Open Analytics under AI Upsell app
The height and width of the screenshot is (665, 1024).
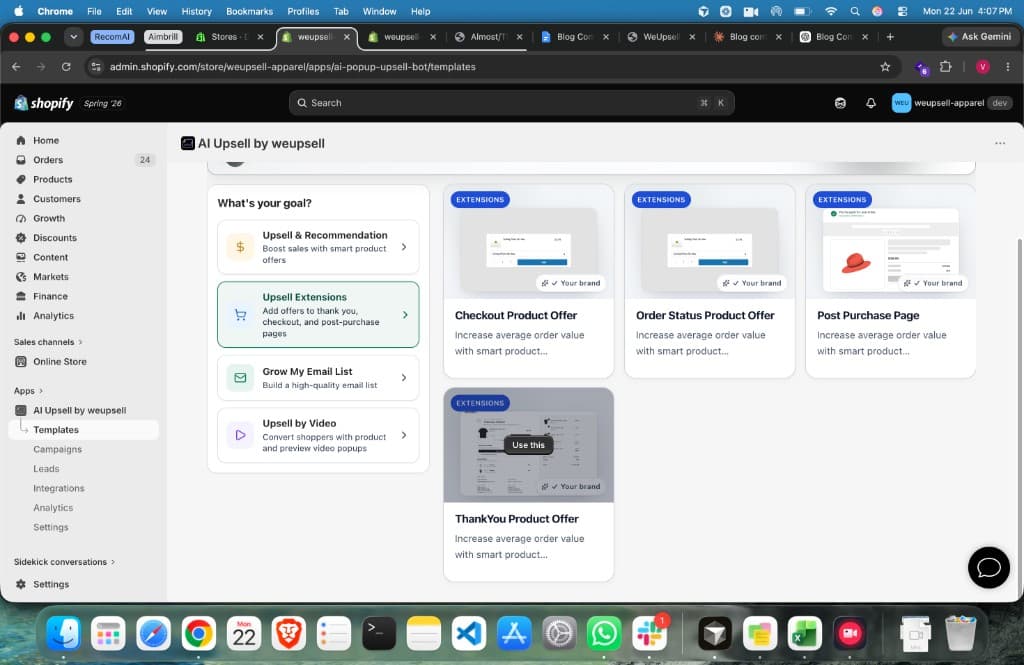click(x=53, y=508)
